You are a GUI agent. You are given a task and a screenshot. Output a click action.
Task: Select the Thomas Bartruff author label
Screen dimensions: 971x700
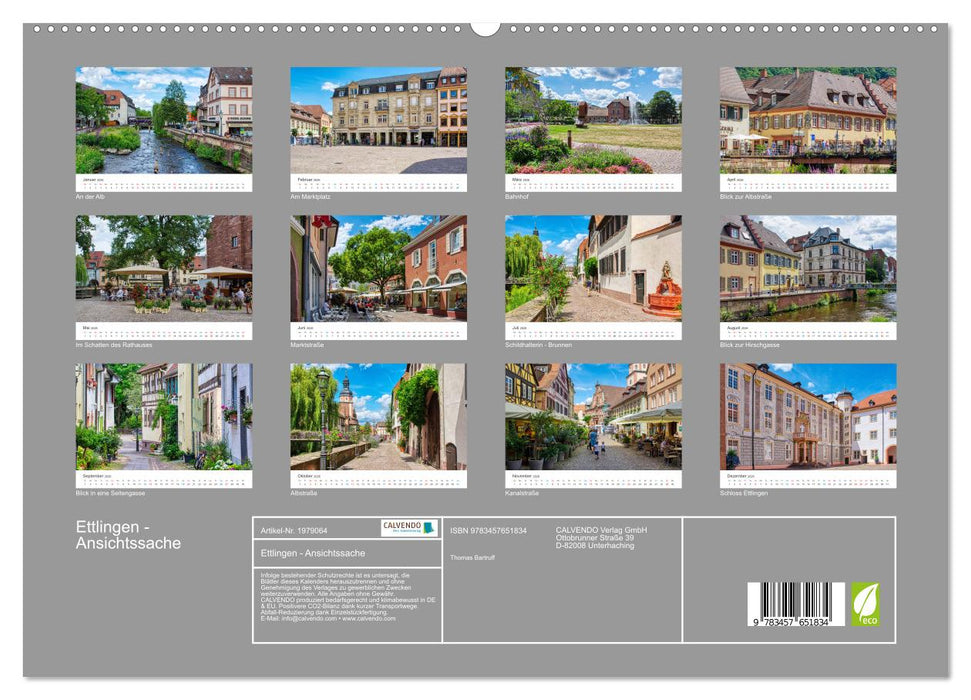pos(472,557)
